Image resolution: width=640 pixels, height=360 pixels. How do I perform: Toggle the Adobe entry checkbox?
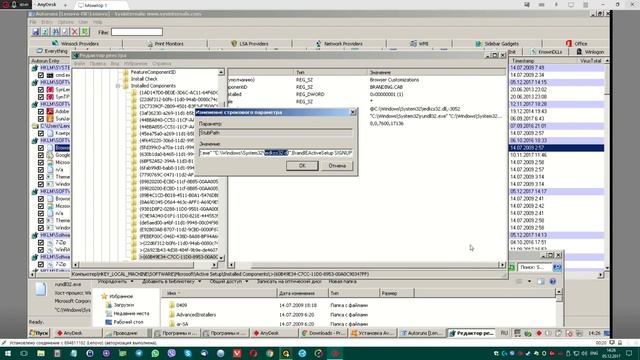coord(41,111)
